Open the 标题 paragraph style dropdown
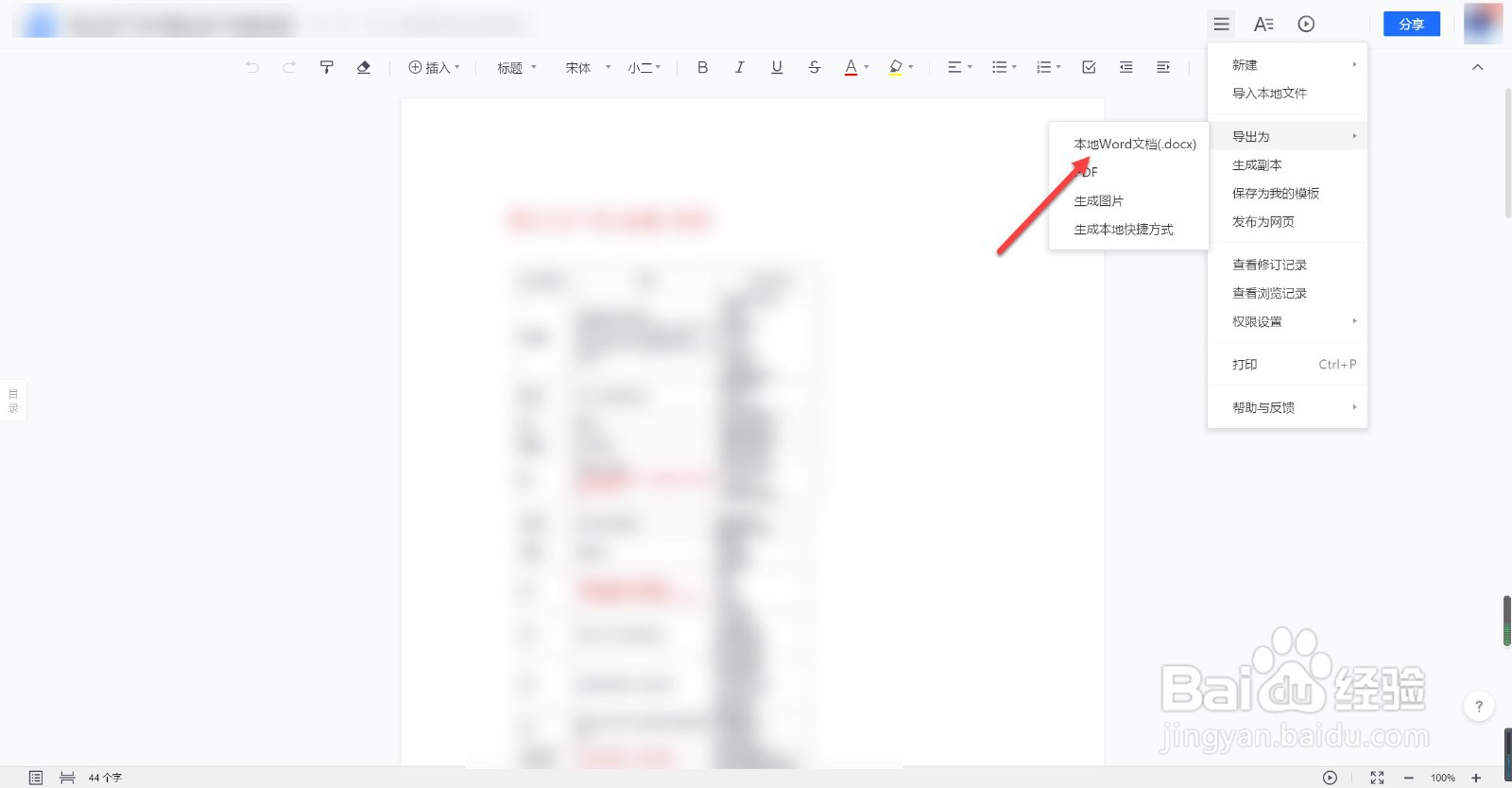The height and width of the screenshot is (788, 1512). coord(517,67)
